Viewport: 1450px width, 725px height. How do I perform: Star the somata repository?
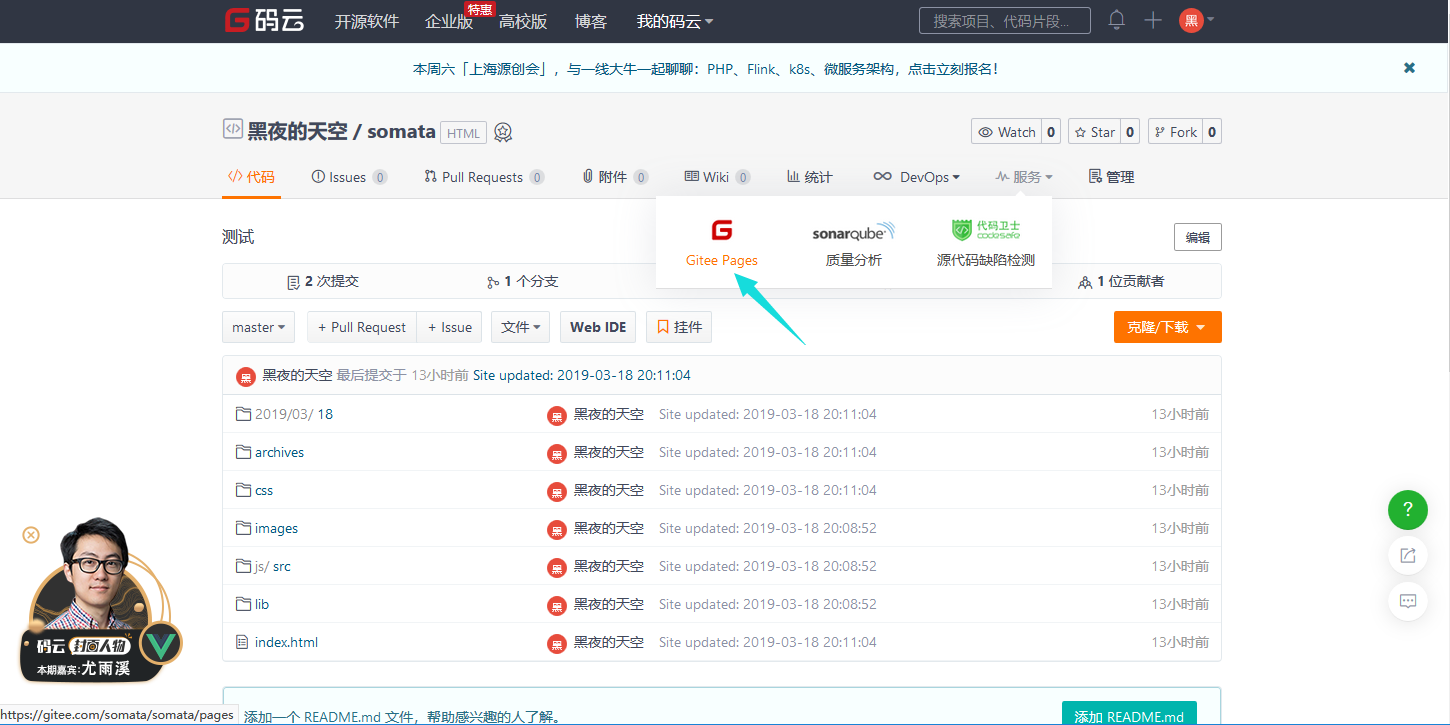1094,132
